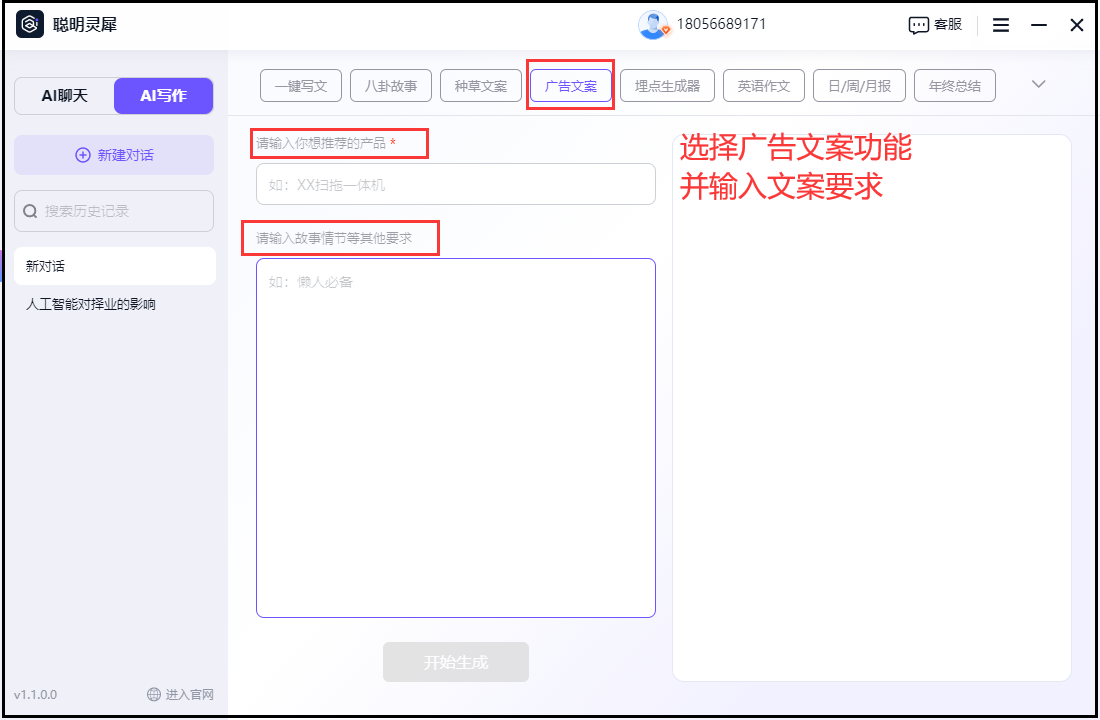
Task: Click the product name input field
Action: pos(455,184)
